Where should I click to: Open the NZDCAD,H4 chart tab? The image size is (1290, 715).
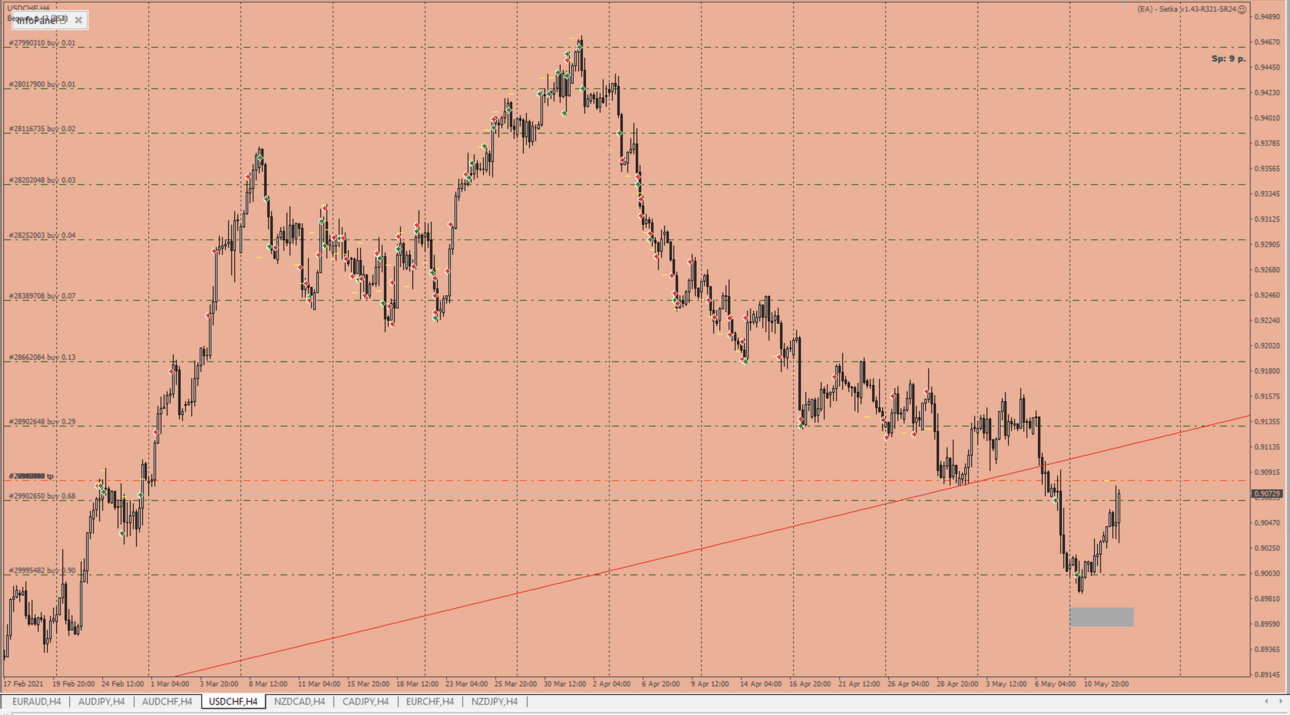pyautogui.click(x=299, y=702)
